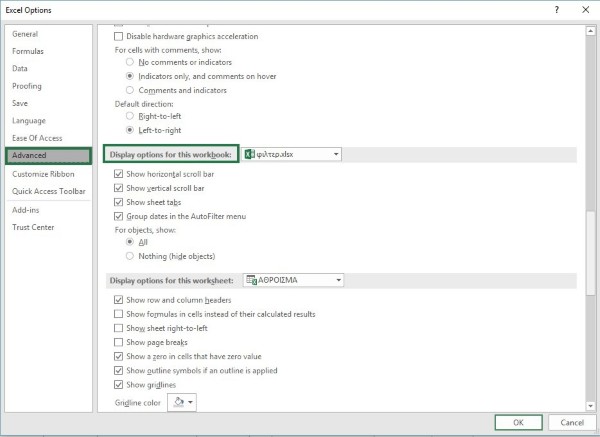Toggle Group dates in the AutoFilter menu
The image size is (600, 437).
coord(119,217)
